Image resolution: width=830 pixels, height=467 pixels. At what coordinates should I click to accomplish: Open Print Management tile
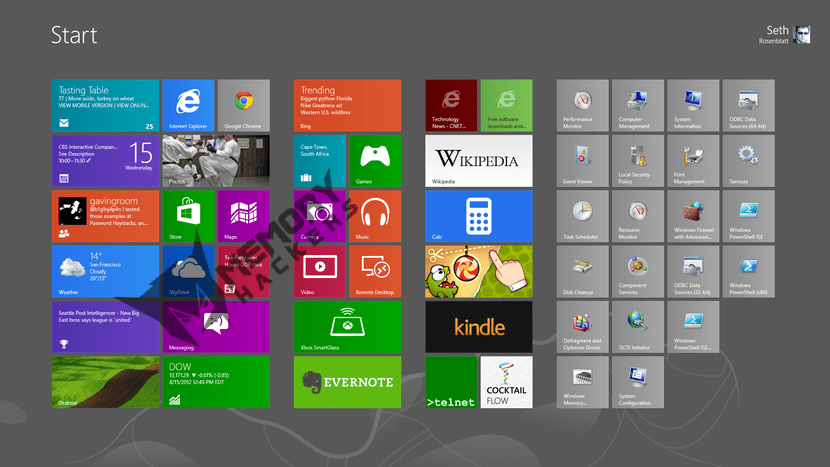click(693, 161)
